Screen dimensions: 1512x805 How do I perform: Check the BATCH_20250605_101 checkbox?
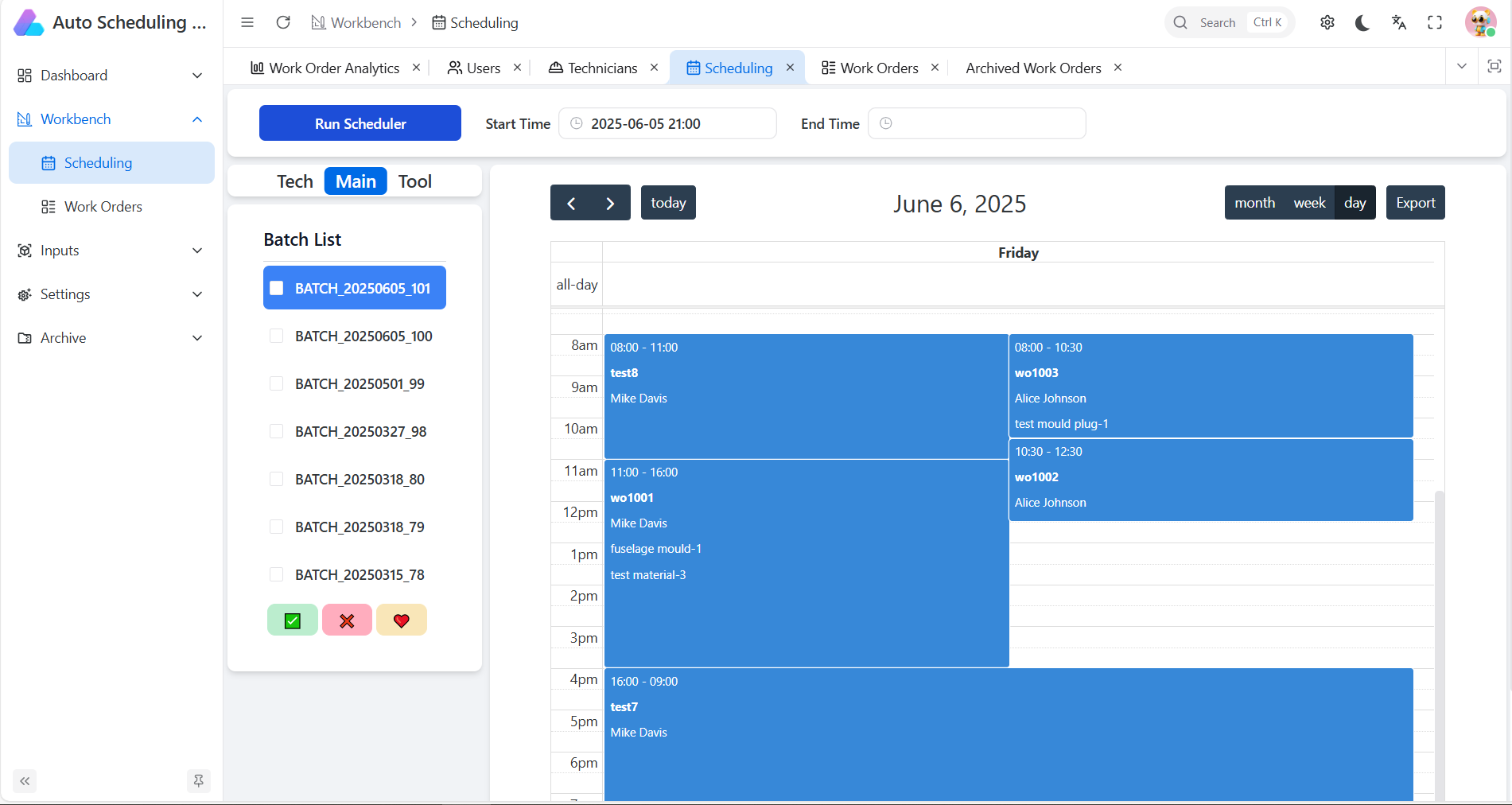click(277, 288)
